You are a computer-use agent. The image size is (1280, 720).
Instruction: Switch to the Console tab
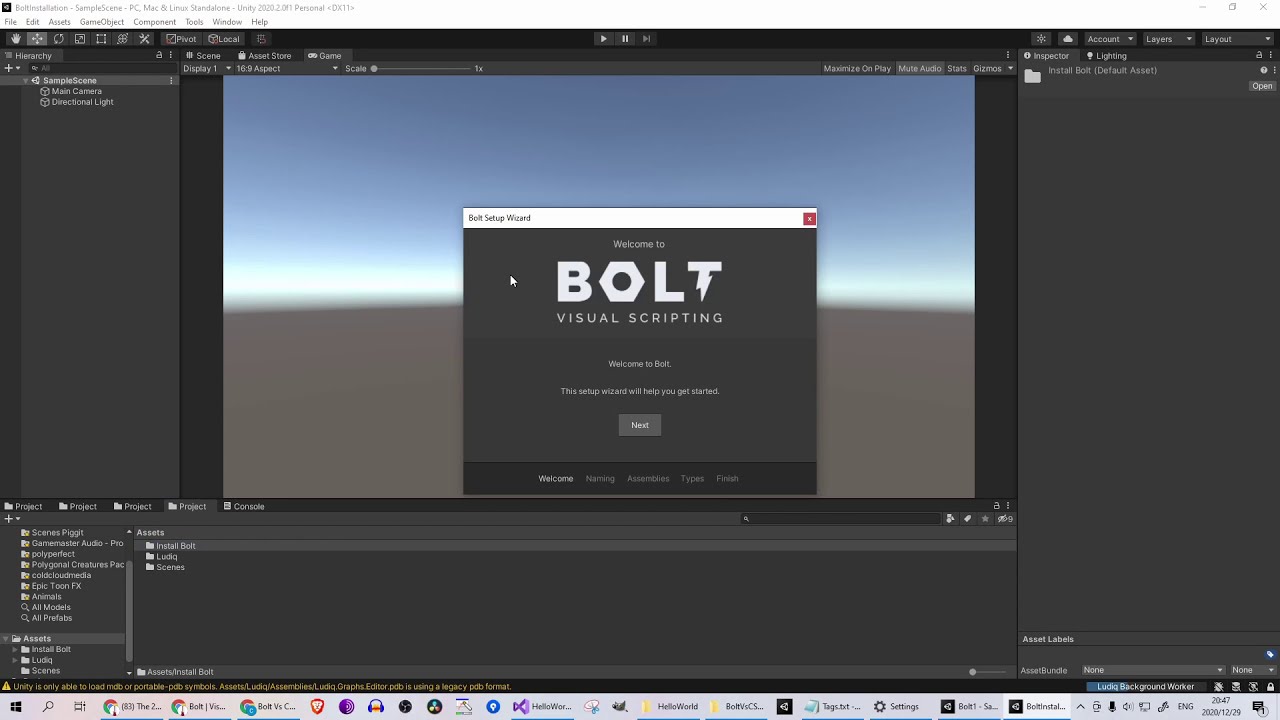click(x=244, y=507)
